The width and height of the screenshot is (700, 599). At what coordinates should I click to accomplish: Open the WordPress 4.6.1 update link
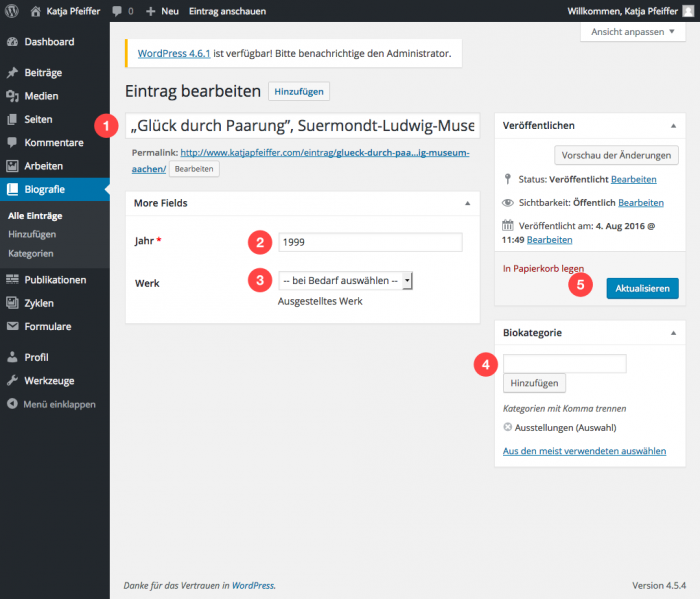174,54
